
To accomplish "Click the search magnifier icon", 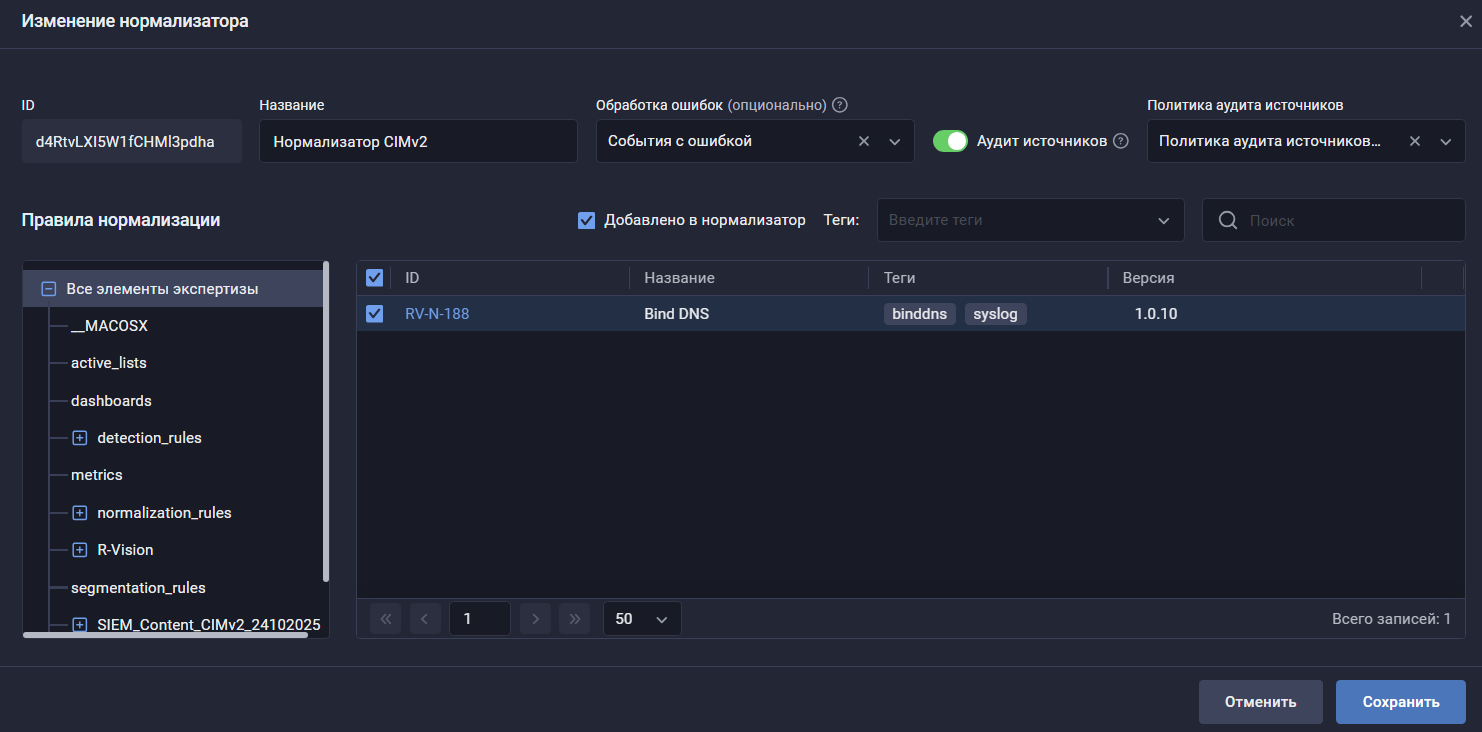I will (1228, 220).
